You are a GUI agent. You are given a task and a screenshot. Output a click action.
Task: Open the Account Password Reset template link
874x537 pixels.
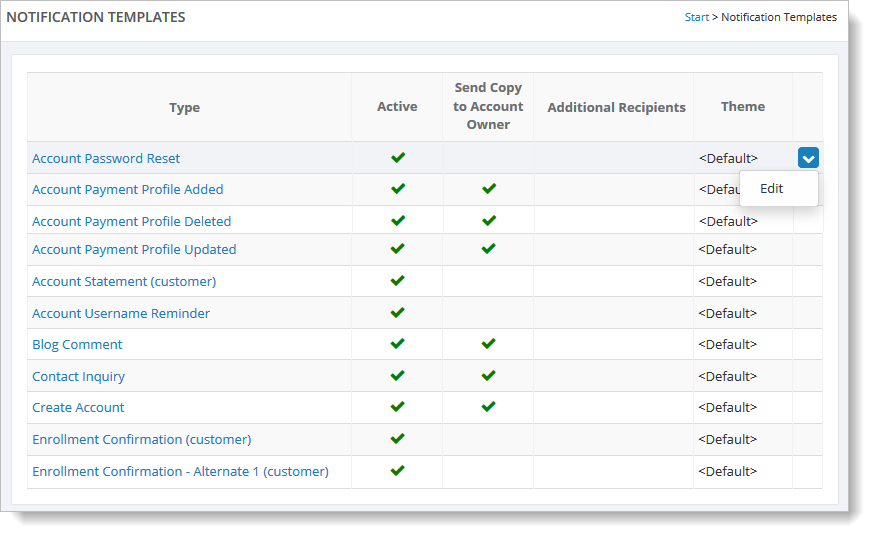coord(106,158)
